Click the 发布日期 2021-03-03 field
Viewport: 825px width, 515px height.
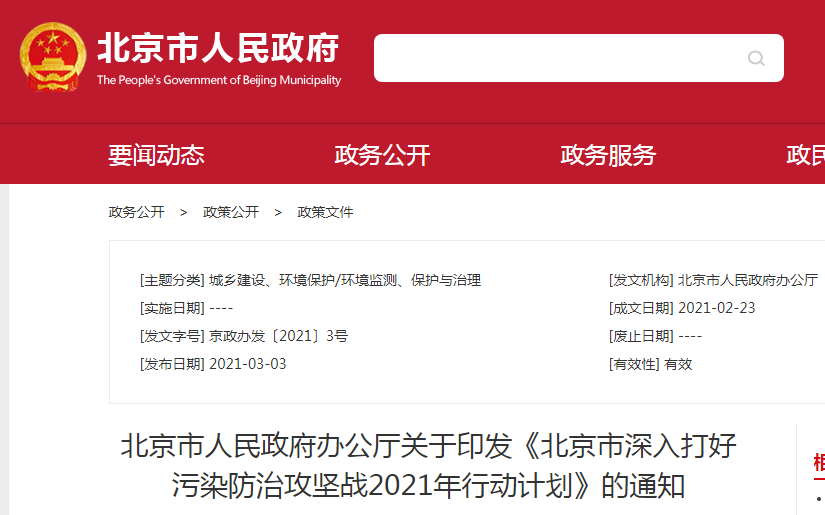[213, 364]
